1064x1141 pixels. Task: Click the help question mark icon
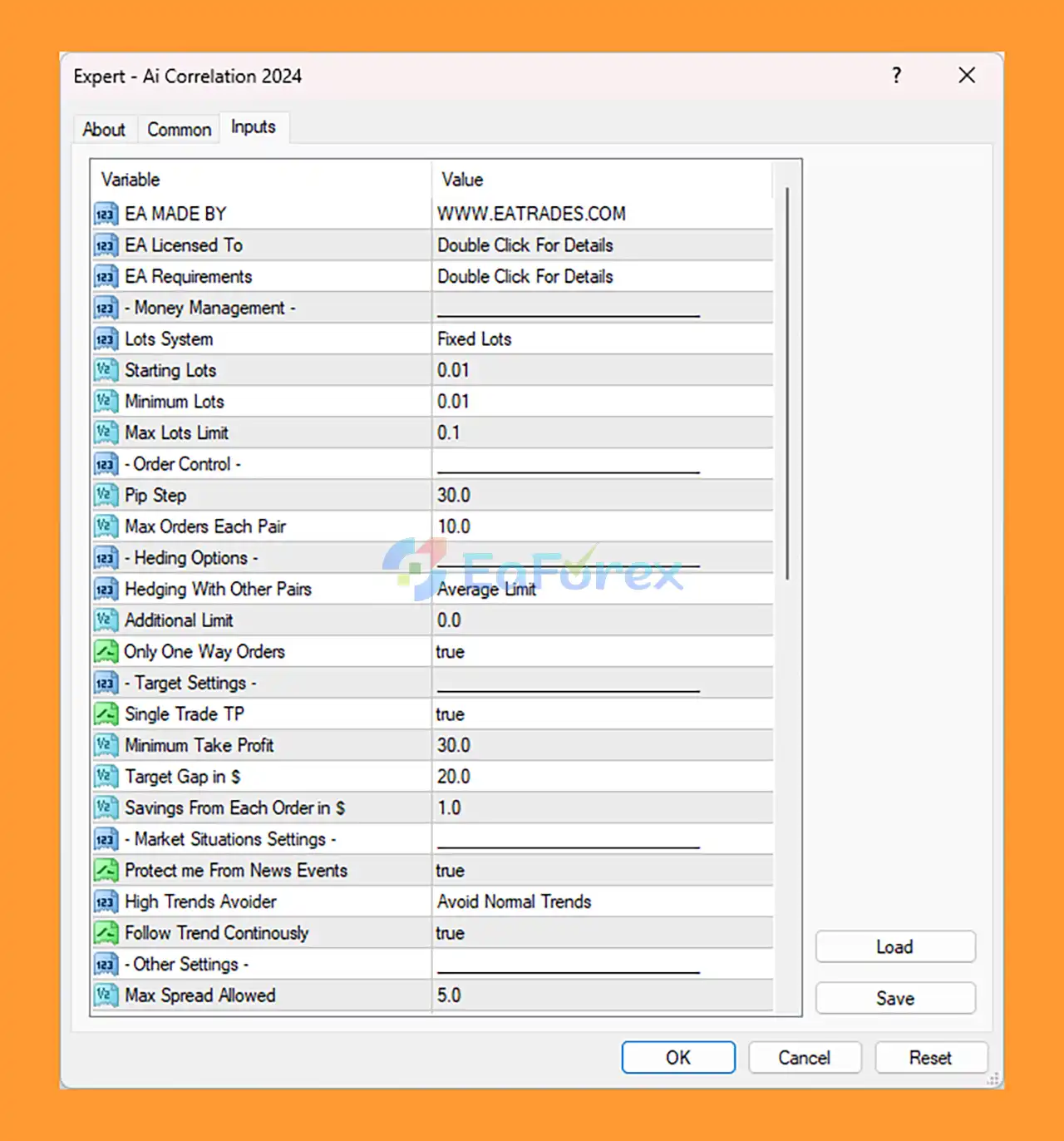[896, 76]
